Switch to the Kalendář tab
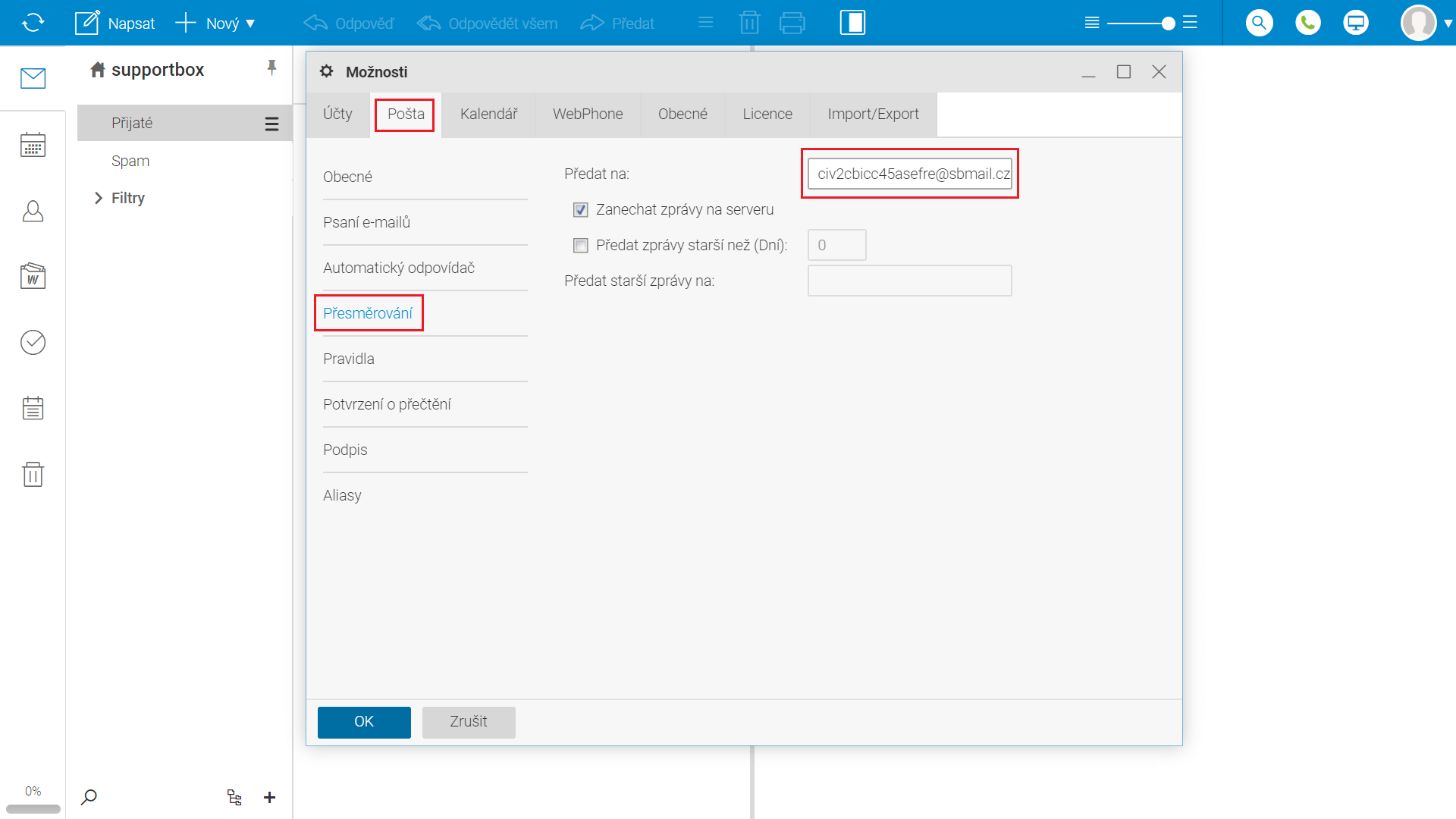 pos(488,115)
